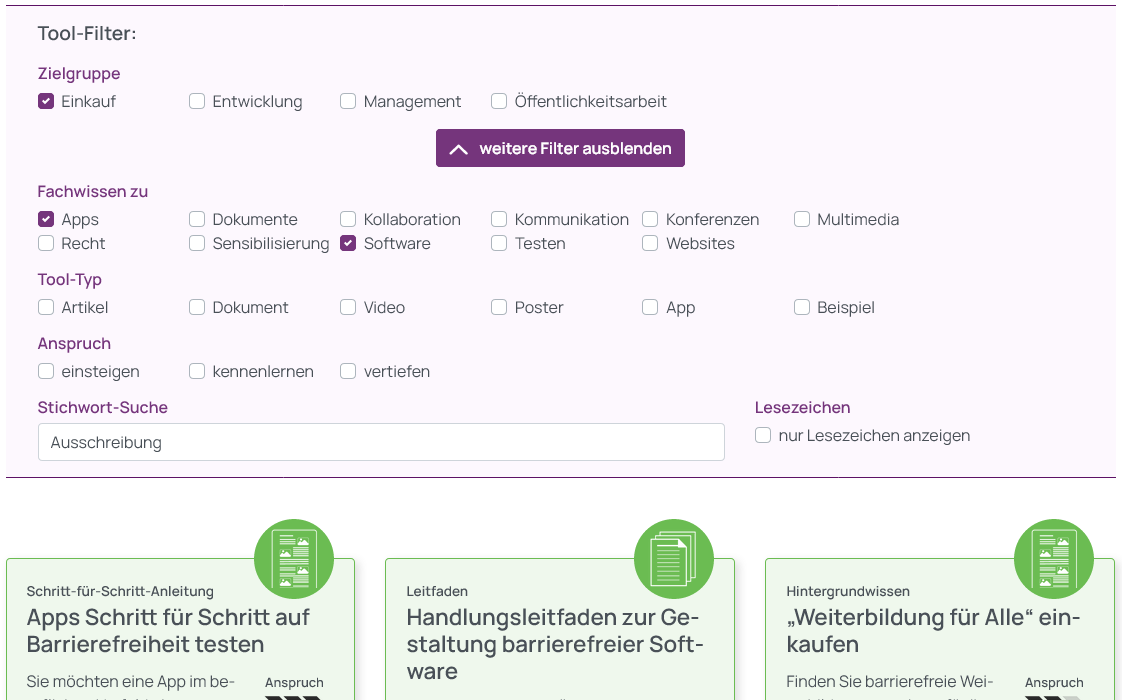Open 'Apps Schritt für Schritt auf Barrierefreiheit testen'

[168, 631]
